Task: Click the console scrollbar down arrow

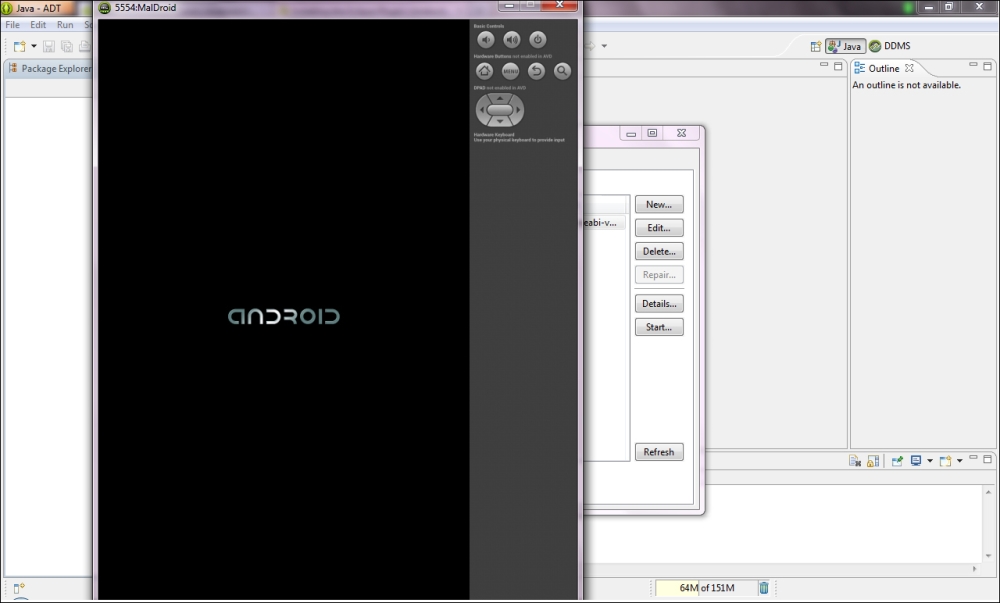Action: point(989,556)
